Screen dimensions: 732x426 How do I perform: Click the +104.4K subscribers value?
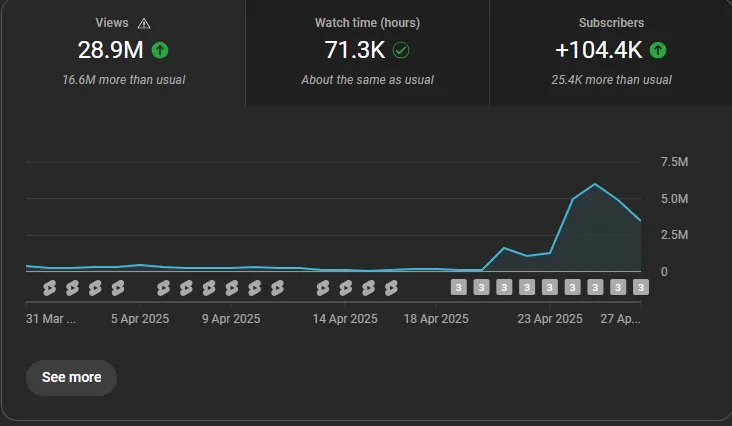tap(599, 50)
